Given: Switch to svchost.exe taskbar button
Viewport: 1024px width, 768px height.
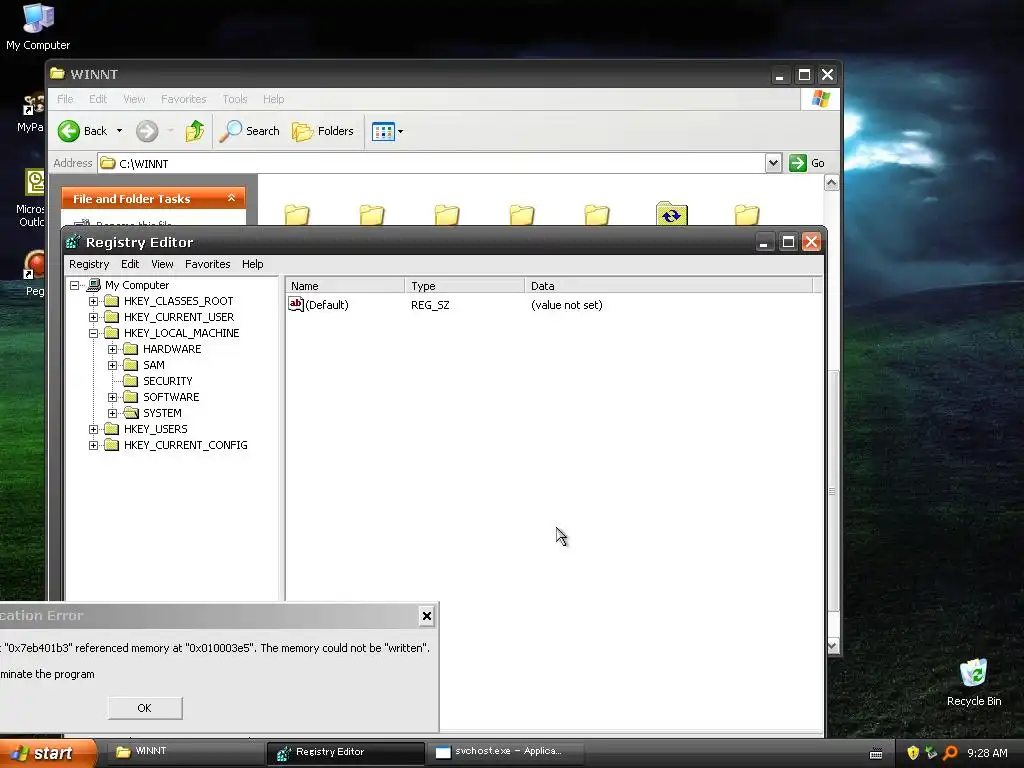Looking at the screenshot, I should coord(504,752).
